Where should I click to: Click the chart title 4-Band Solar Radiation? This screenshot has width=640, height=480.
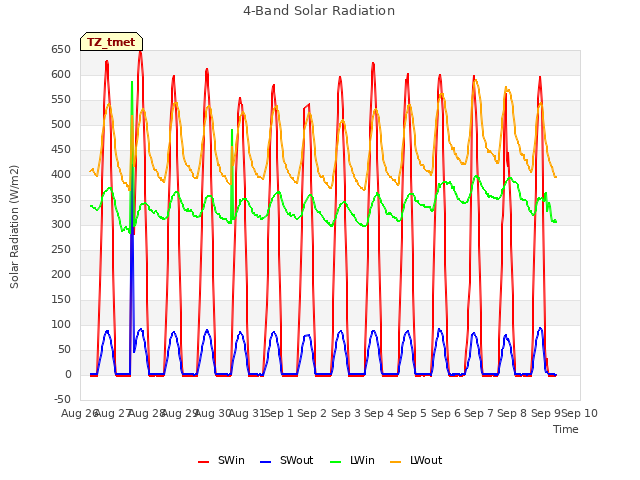pyautogui.click(x=319, y=11)
